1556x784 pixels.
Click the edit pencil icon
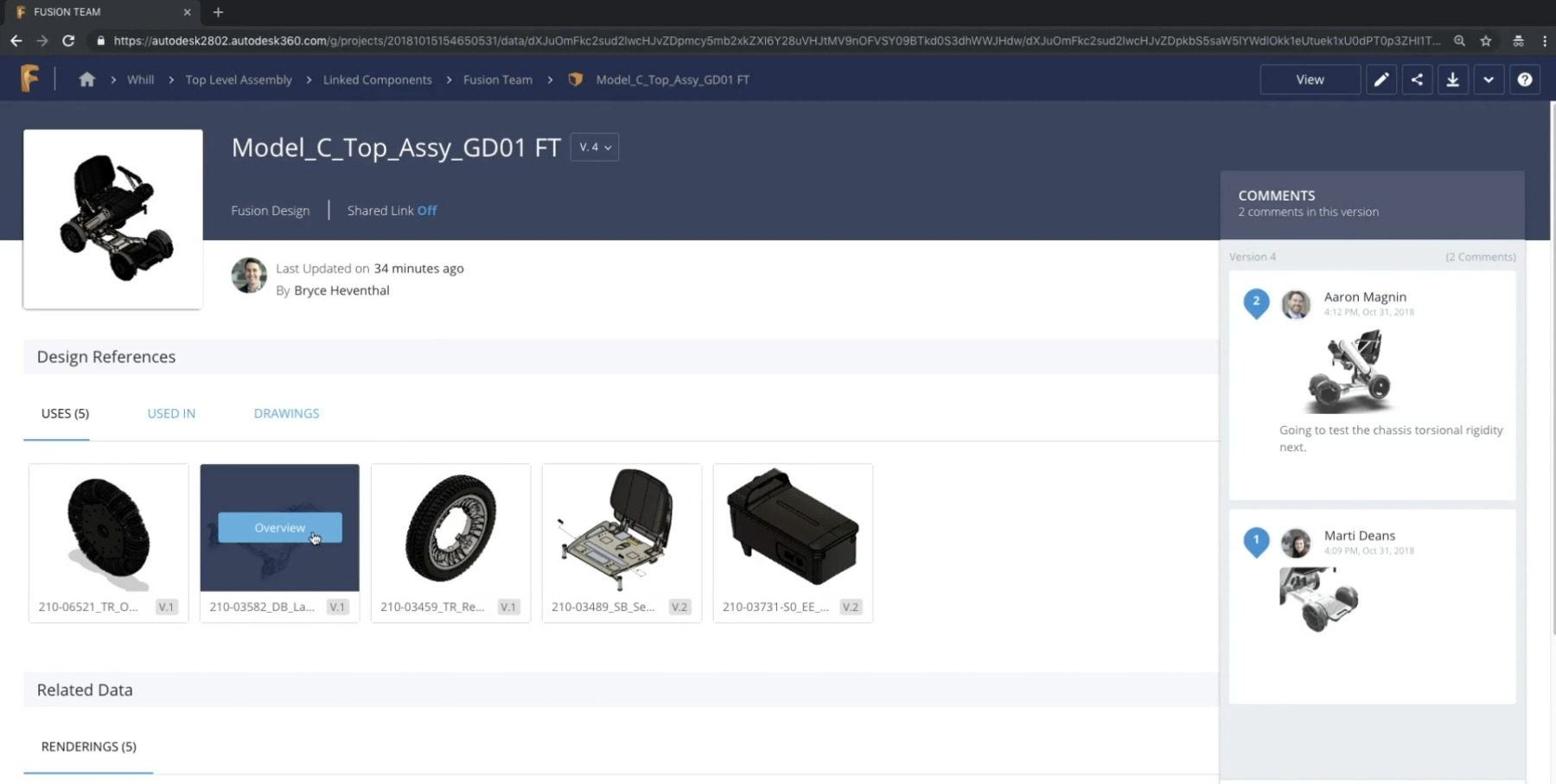click(x=1381, y=80)
